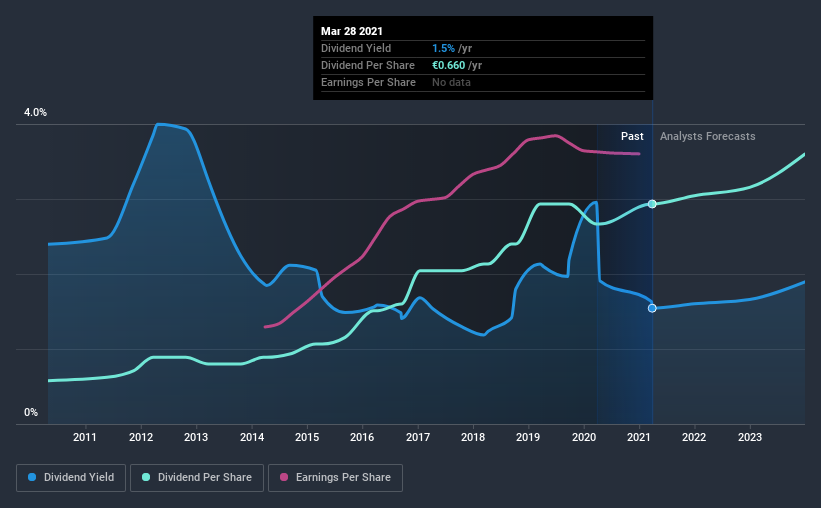Click the 2012 x-axis label

(x=141, y=437)
